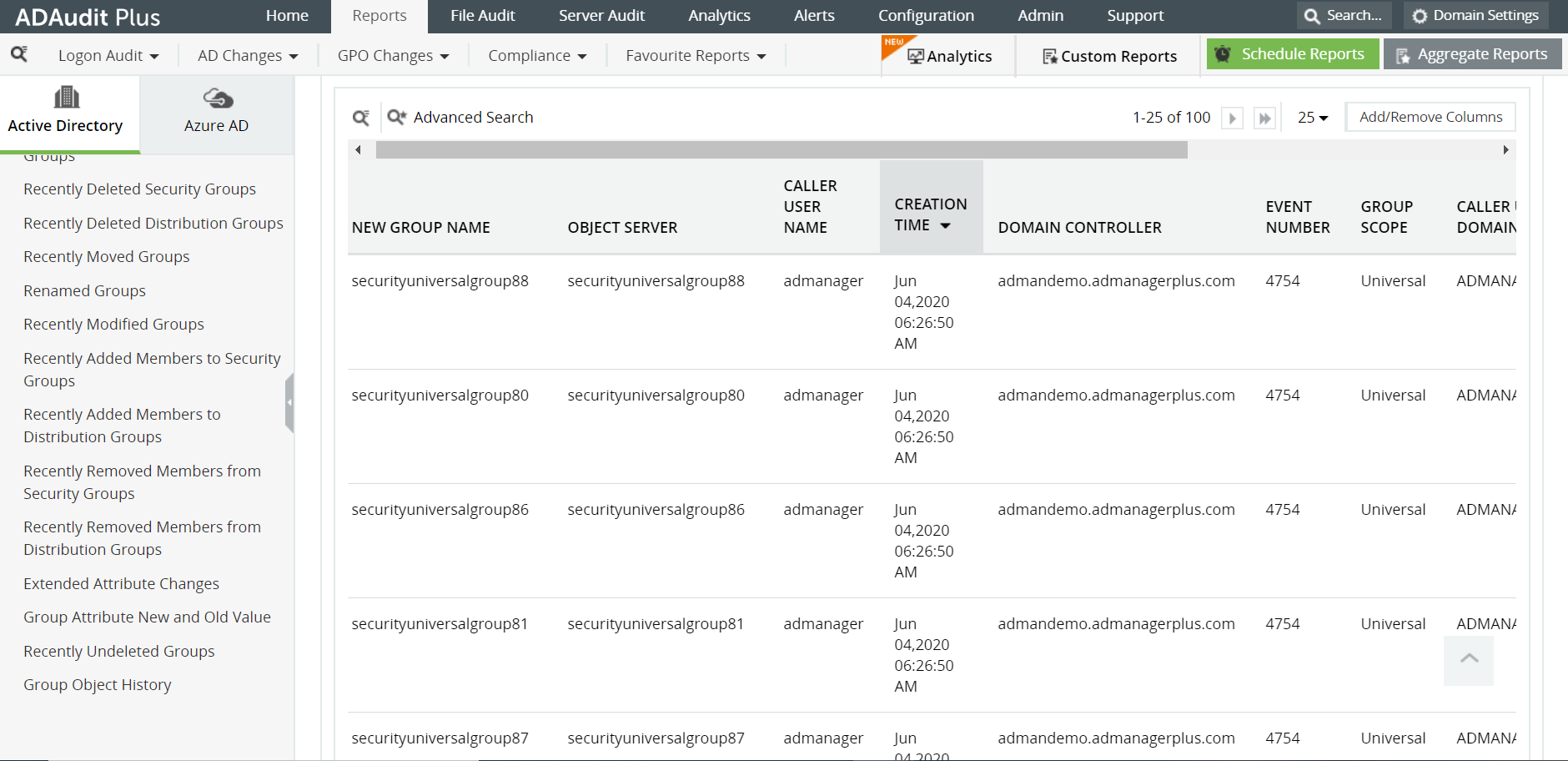1568x761 pixels.
Task: Click the back-to-top arrow button
Action: (1469, 660)
